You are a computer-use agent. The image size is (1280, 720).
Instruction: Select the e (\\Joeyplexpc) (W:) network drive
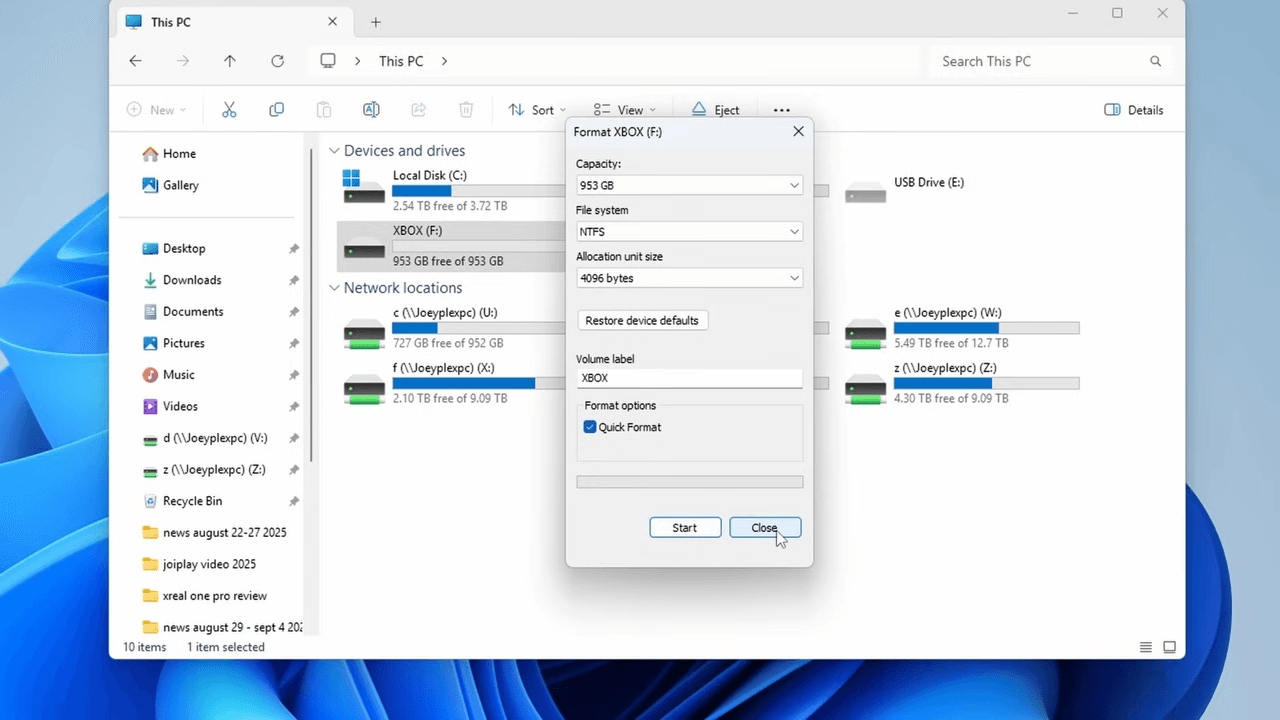tap(961, 328)
